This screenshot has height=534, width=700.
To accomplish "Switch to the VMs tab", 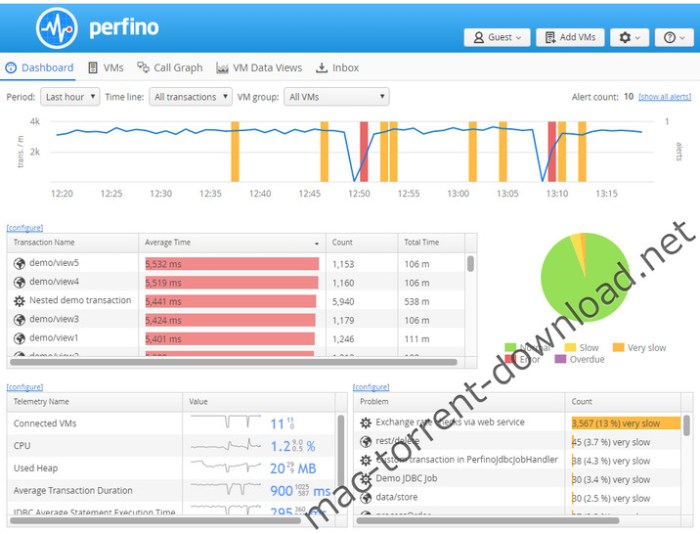I will pos(106,68).
